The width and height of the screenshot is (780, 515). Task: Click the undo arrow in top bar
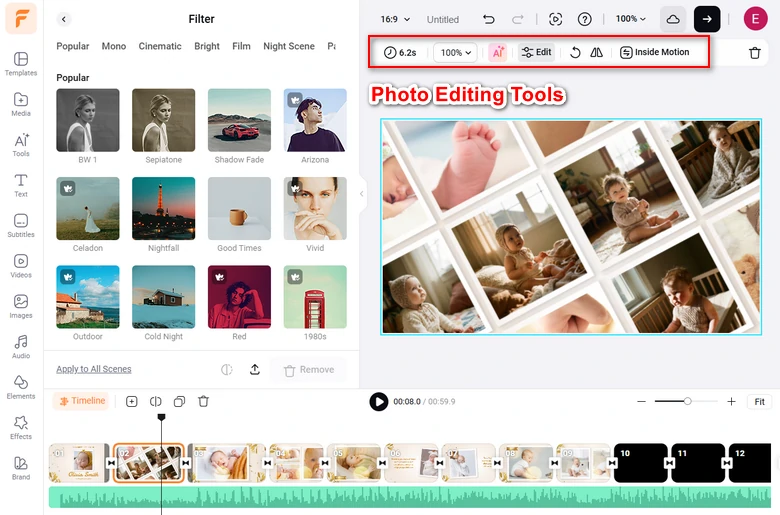coord(488,19)
